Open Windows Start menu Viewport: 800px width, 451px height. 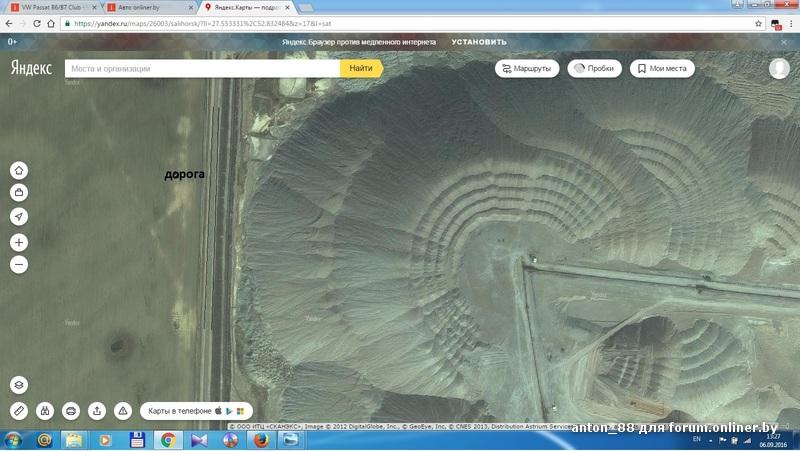pos(13,440)
